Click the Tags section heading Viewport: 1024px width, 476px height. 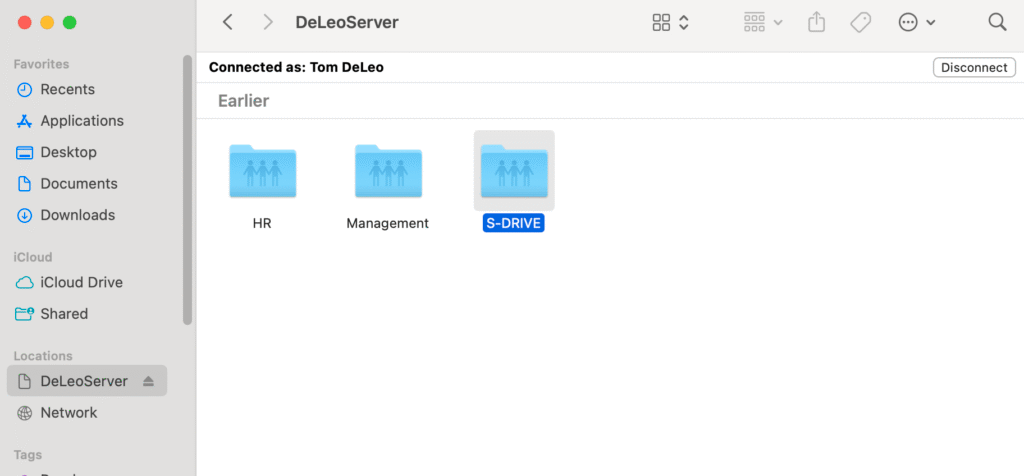coord(27,454)
